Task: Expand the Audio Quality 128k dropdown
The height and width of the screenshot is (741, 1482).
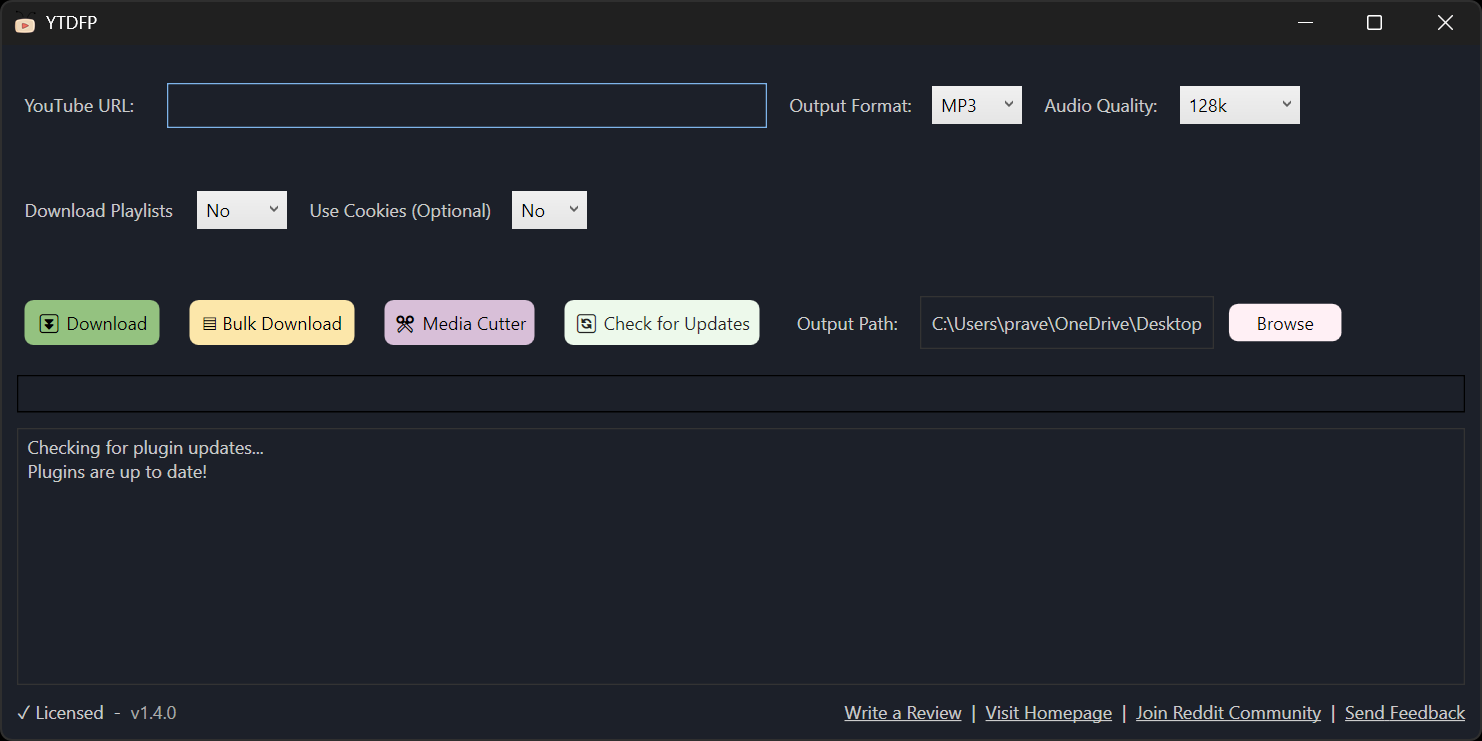Action: pyautogui.click(x=1239, y=105)
